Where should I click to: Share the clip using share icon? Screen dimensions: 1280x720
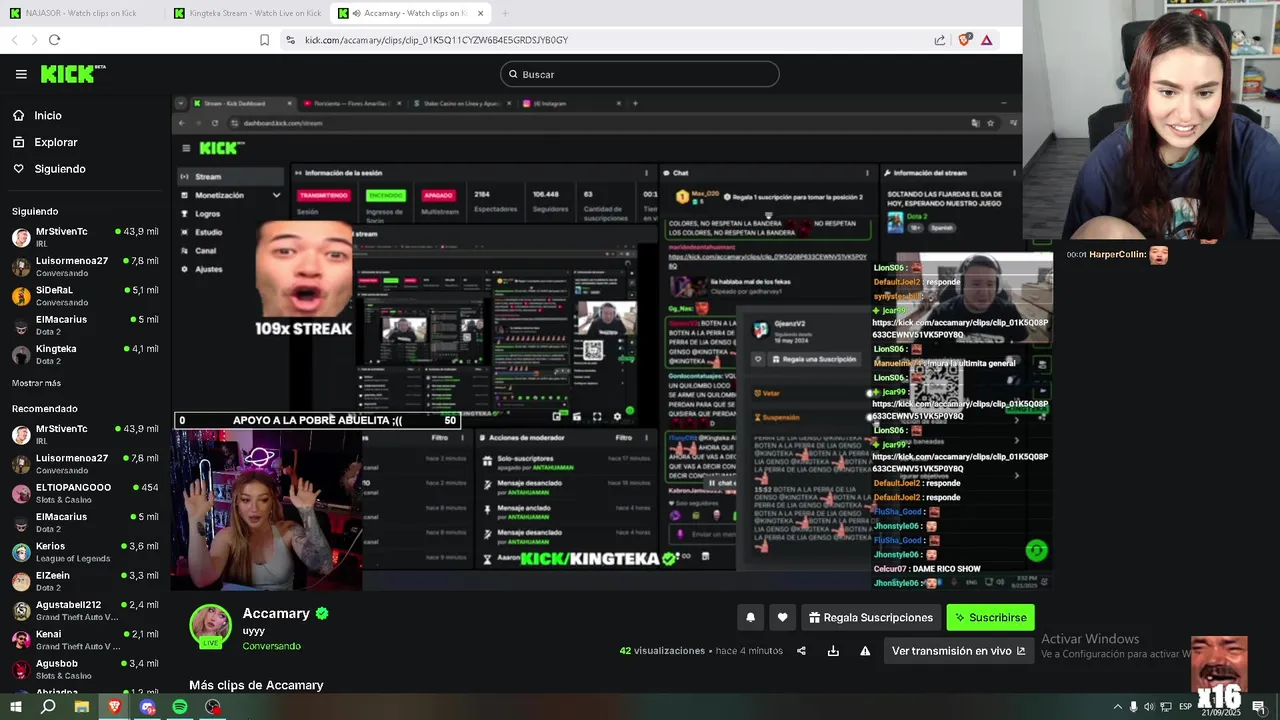click(801, 651)
